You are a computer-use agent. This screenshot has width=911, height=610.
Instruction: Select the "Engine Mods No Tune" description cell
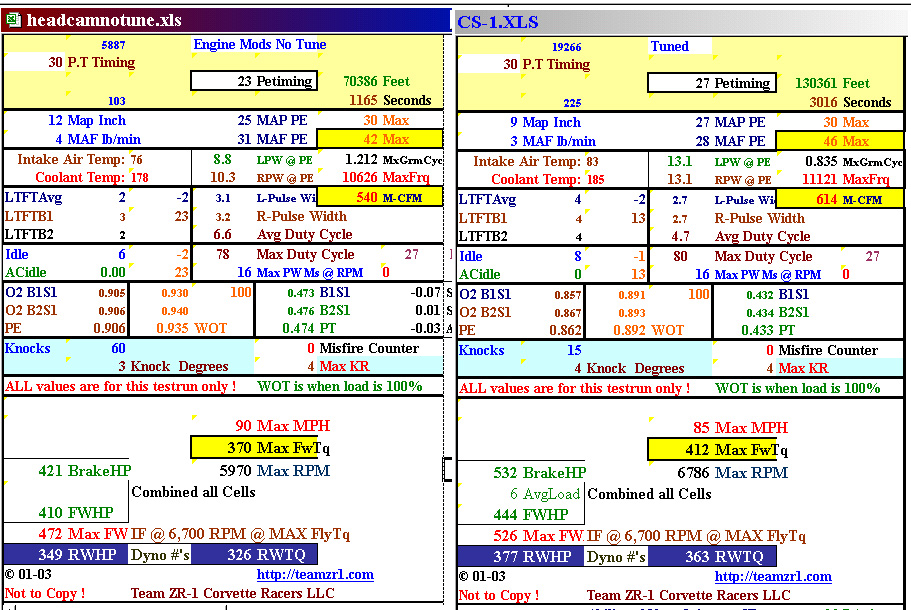click(x=260, y=44)
